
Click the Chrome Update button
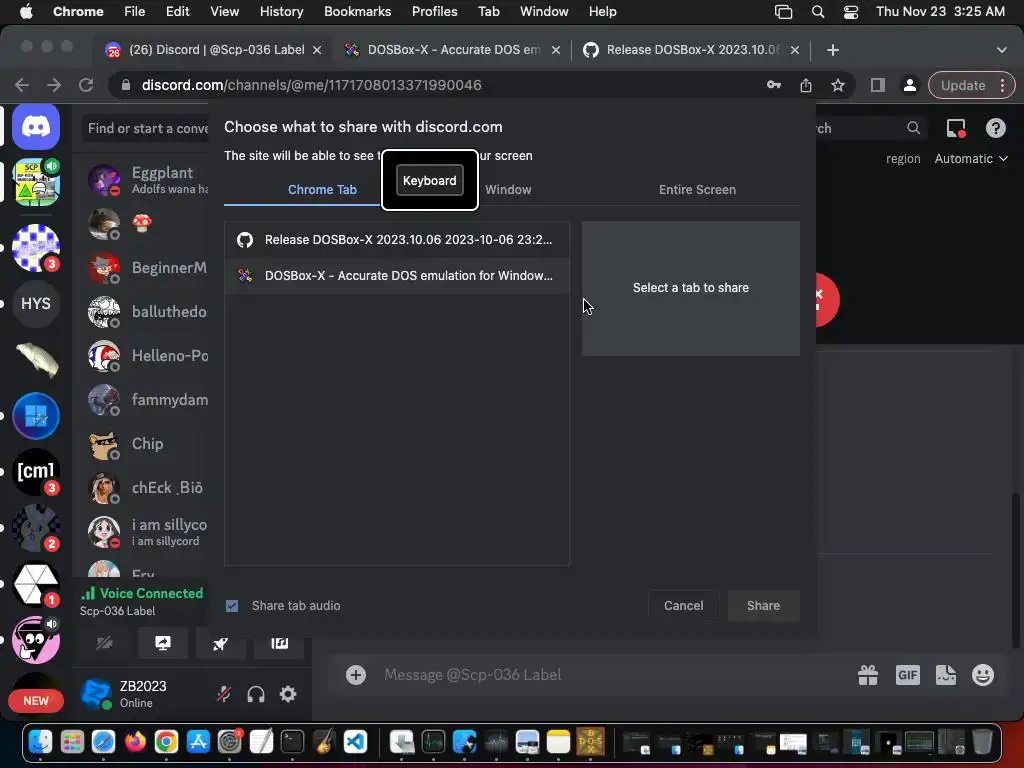(x=963, y=85)
